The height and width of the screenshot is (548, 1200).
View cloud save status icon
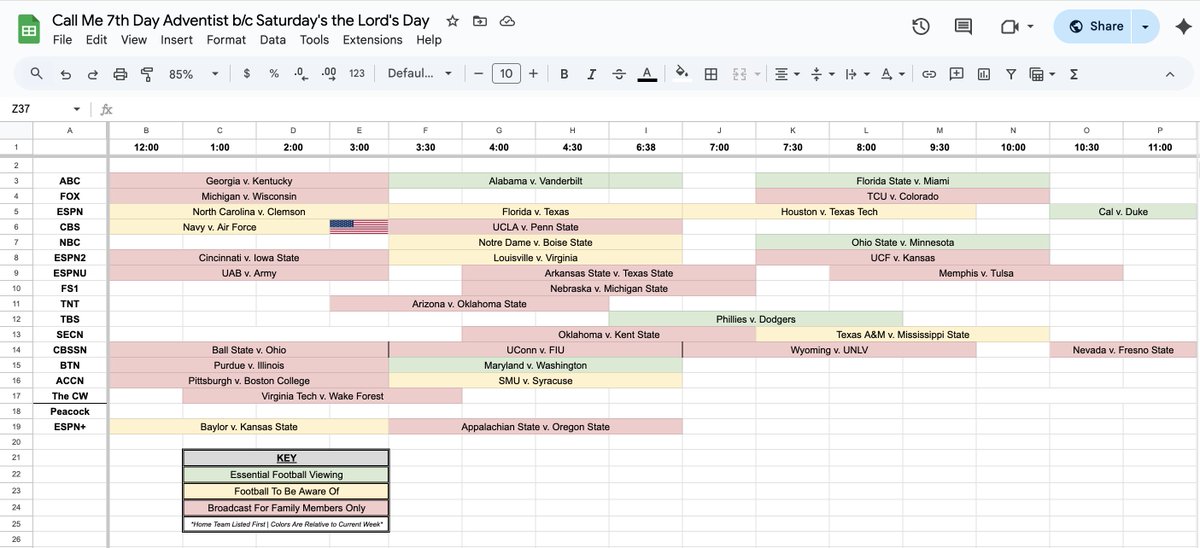(x=507, y=21)
